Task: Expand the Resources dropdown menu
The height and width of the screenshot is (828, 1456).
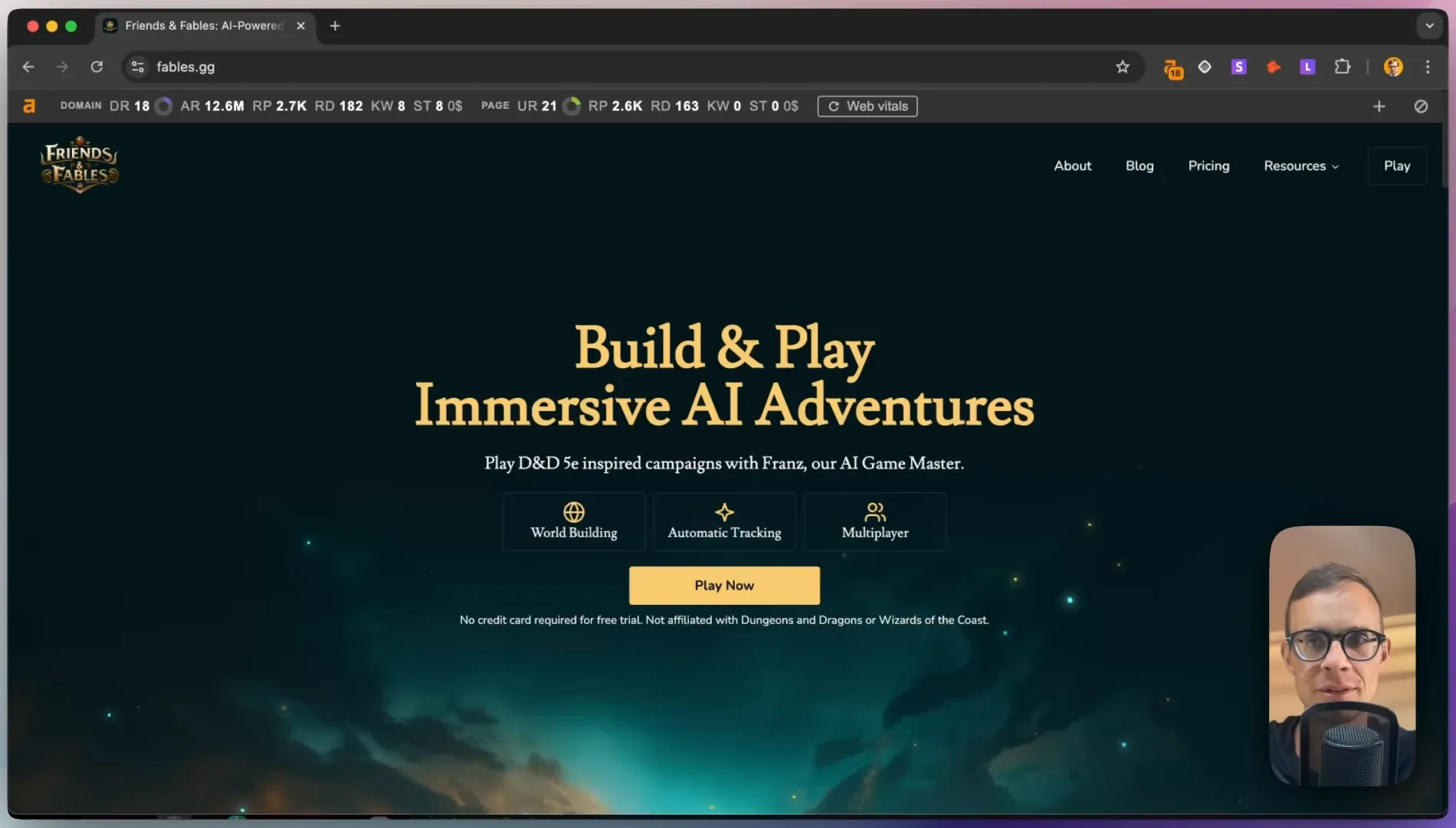Action: click(1301, 166)
